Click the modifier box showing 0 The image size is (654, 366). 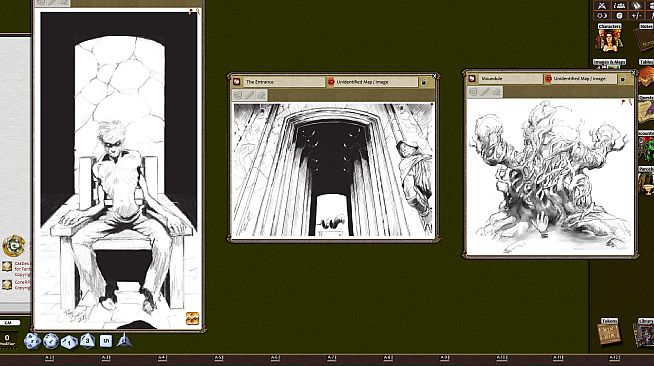(7, 340)
